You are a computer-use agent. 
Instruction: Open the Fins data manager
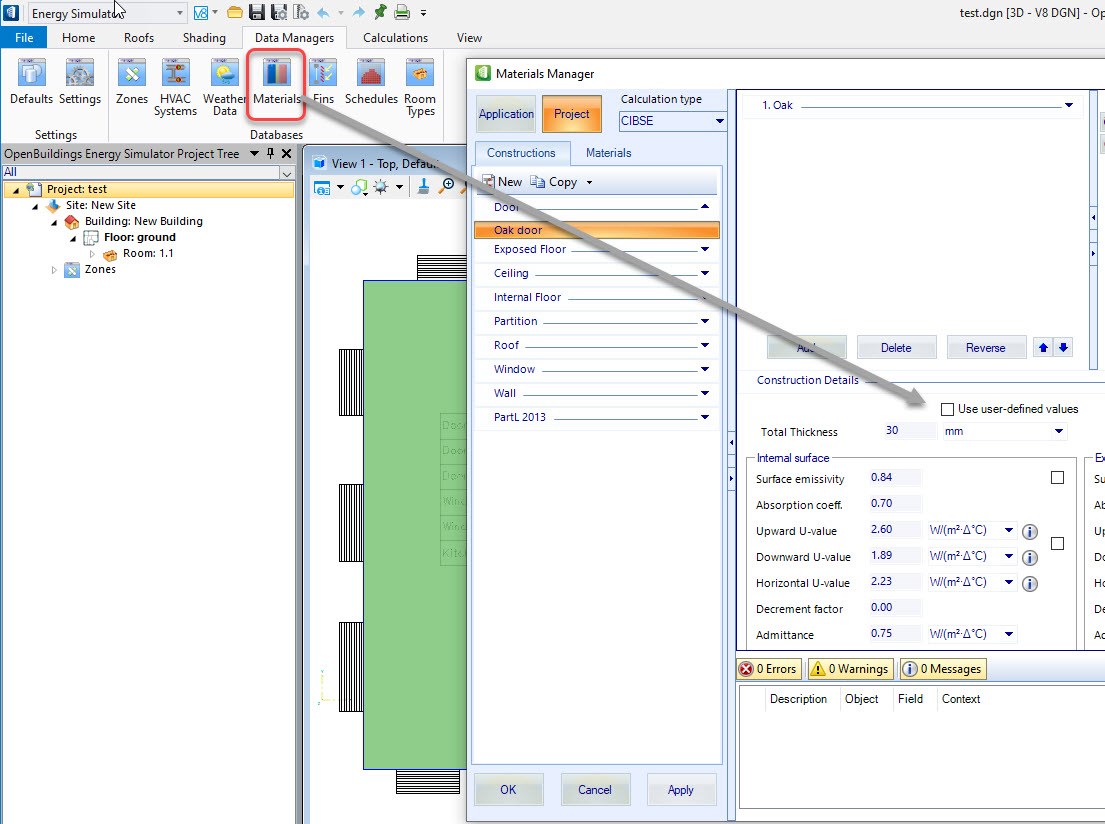(323, 82)
